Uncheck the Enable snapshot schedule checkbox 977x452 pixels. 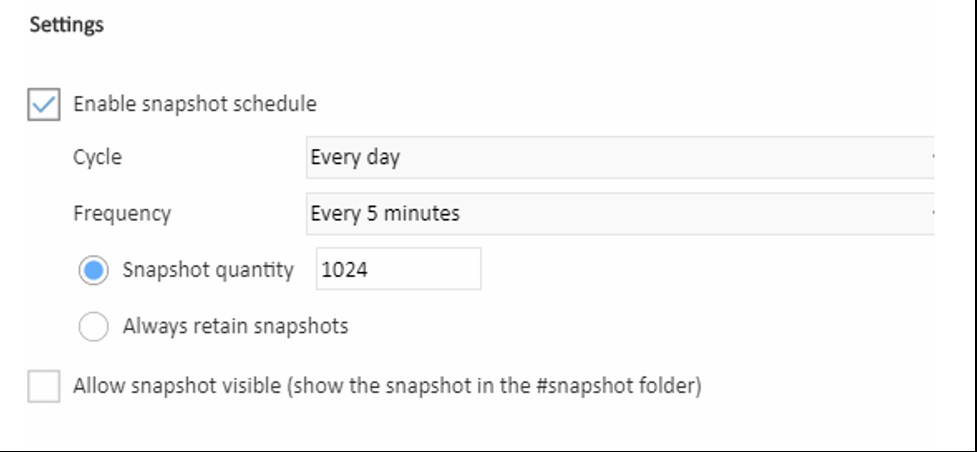point(44,104)
